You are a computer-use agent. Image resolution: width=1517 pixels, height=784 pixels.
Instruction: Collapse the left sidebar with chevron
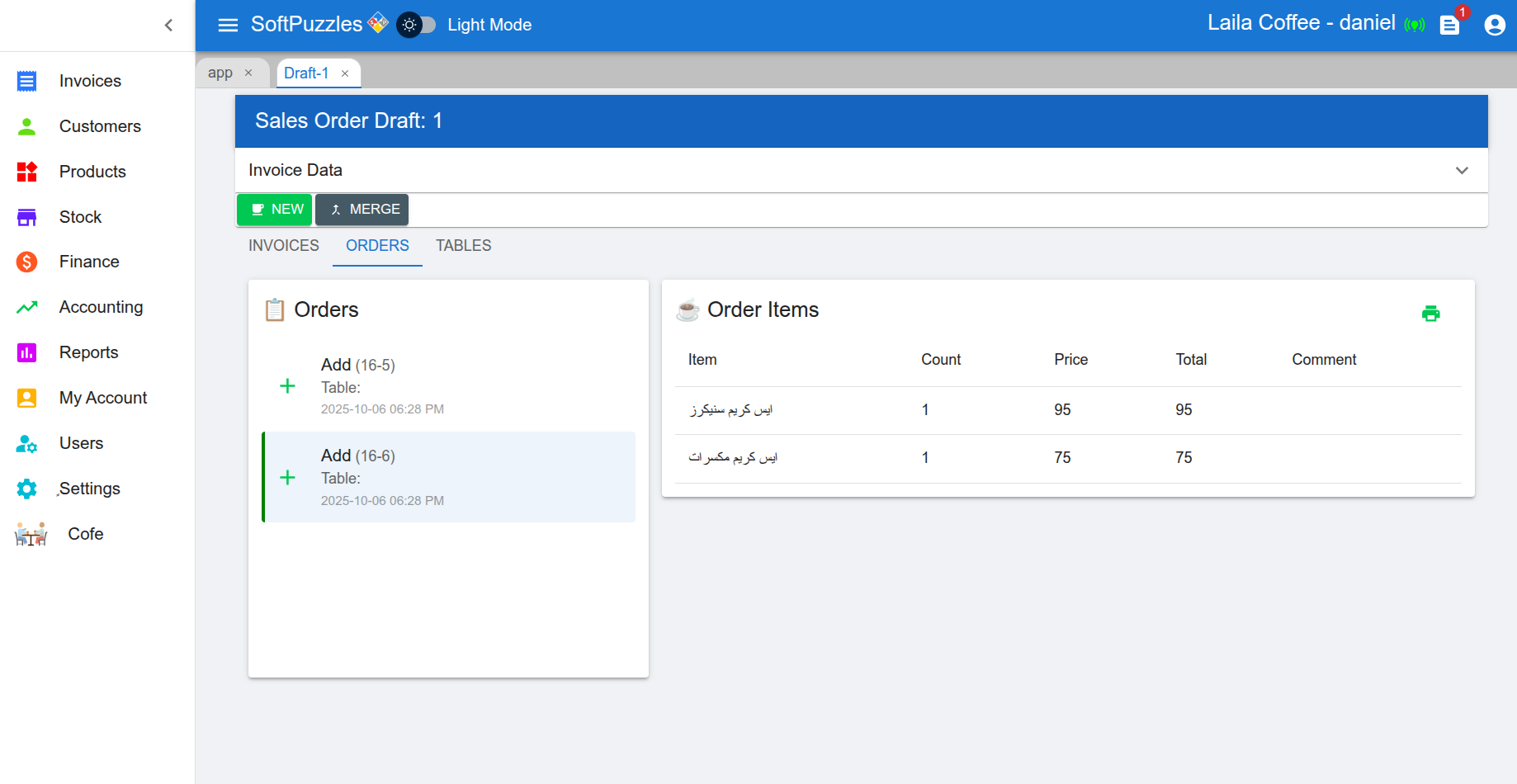[x=168, y=26]
